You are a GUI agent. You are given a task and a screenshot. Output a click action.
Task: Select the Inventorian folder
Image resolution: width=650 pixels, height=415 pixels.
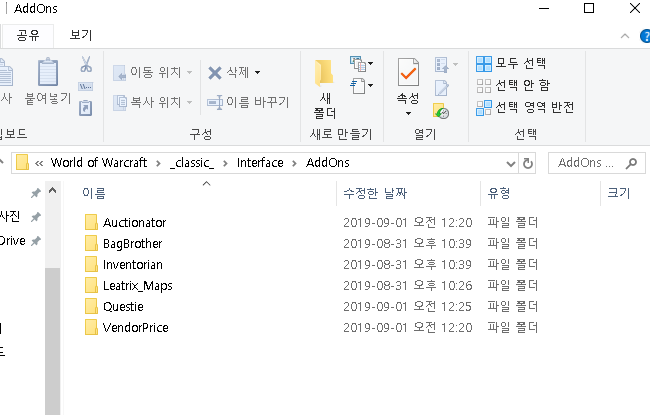133,265
